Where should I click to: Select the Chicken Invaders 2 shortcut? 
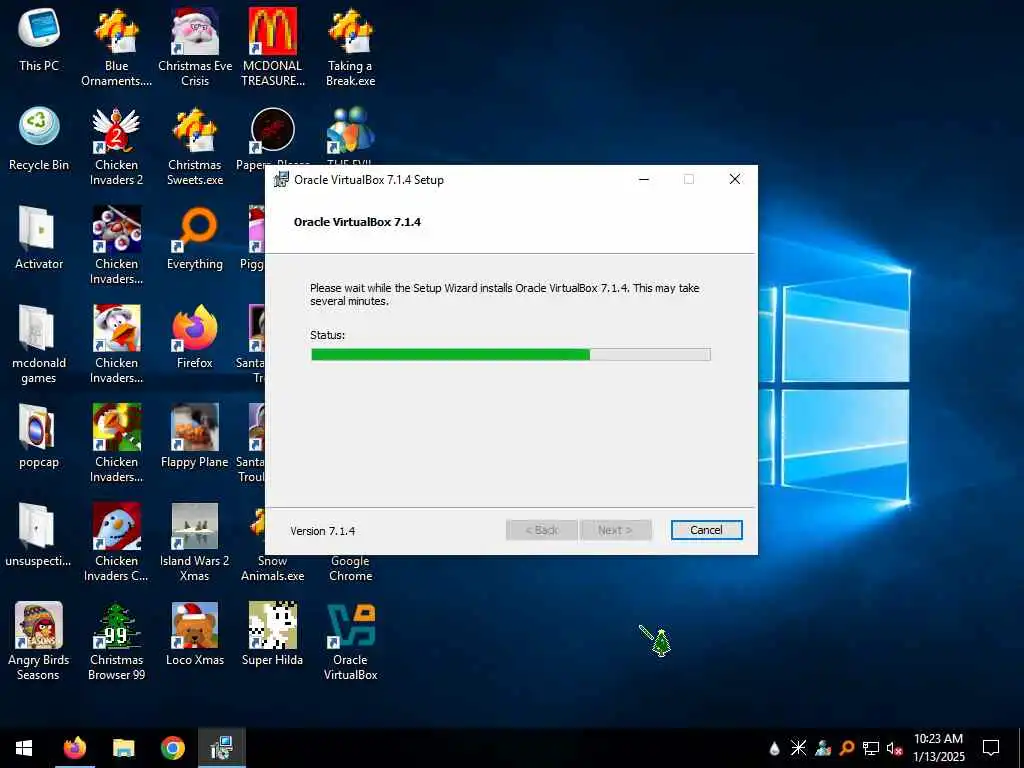tap(116, 147)
